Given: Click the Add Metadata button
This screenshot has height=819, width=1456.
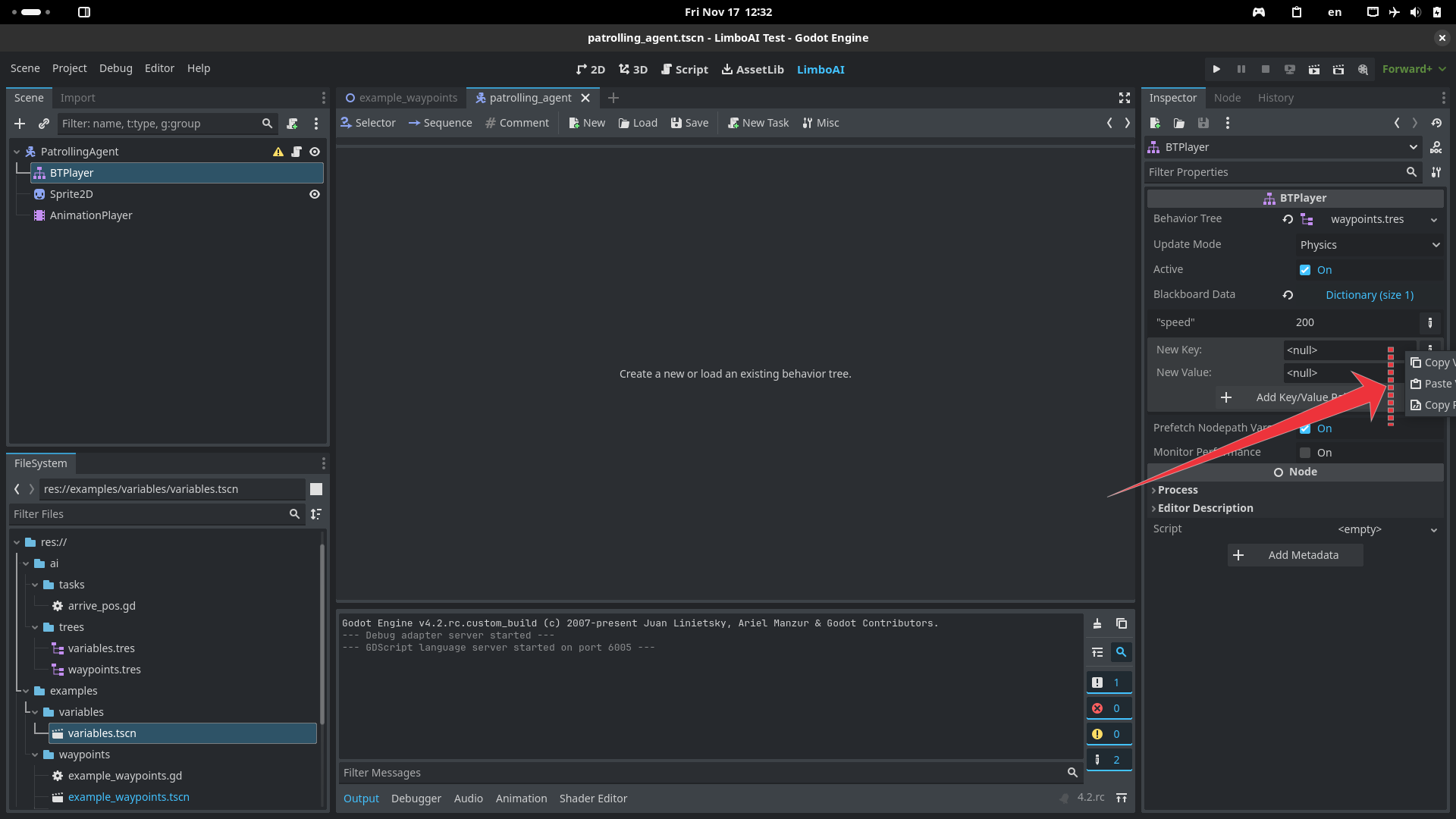Looking at the screenshot, I should click(x=1294, y=554).
